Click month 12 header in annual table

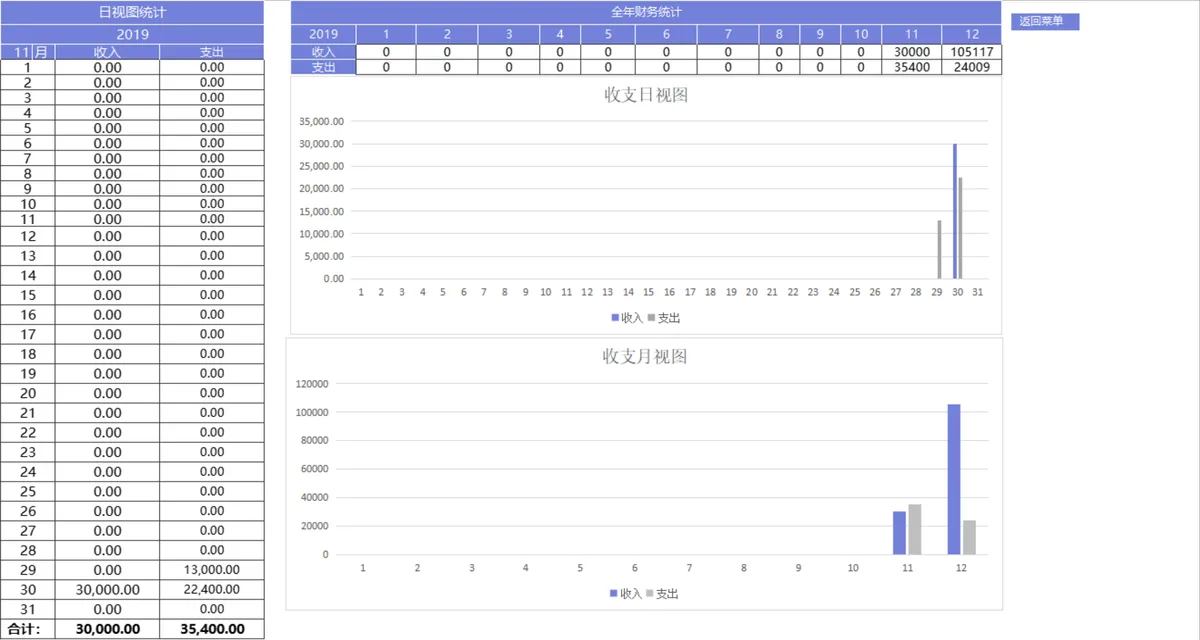pos(972,35)
